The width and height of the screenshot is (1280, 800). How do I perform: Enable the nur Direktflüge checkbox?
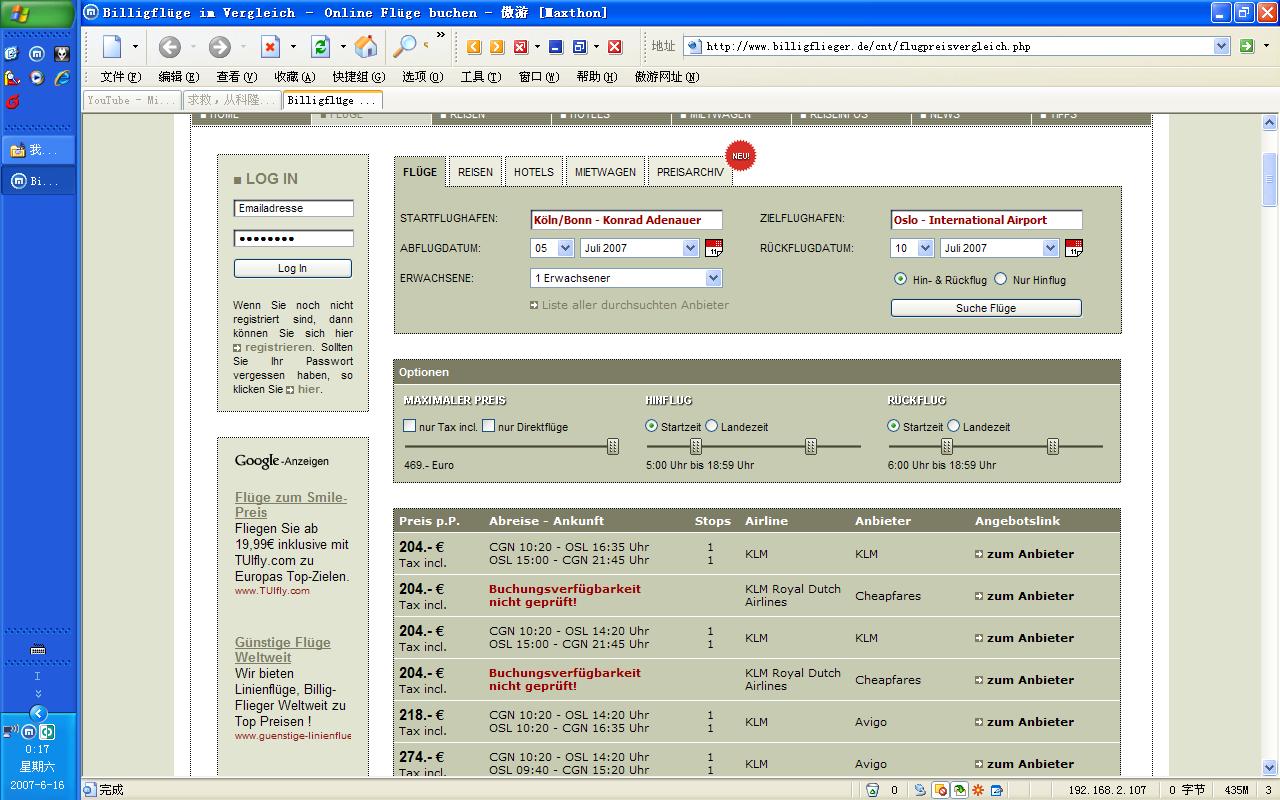coord(488,426)
